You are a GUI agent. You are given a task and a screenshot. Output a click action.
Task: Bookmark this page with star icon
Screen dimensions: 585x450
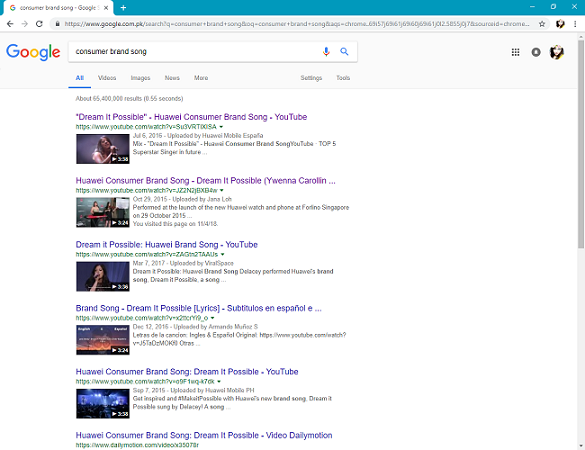point(542,24)
